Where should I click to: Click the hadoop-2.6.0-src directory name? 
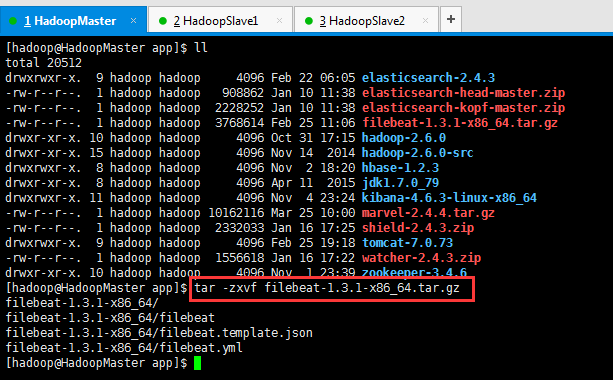click(417, 153)
